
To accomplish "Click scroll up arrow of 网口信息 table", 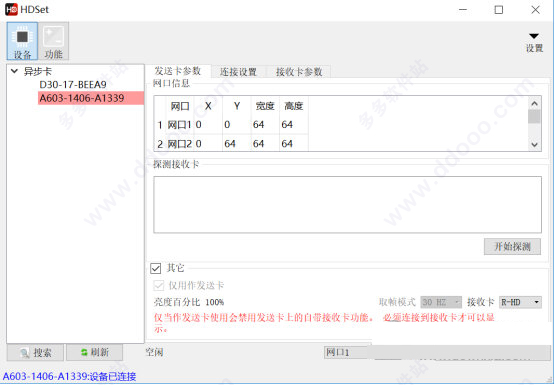I will tap(534, 103).
